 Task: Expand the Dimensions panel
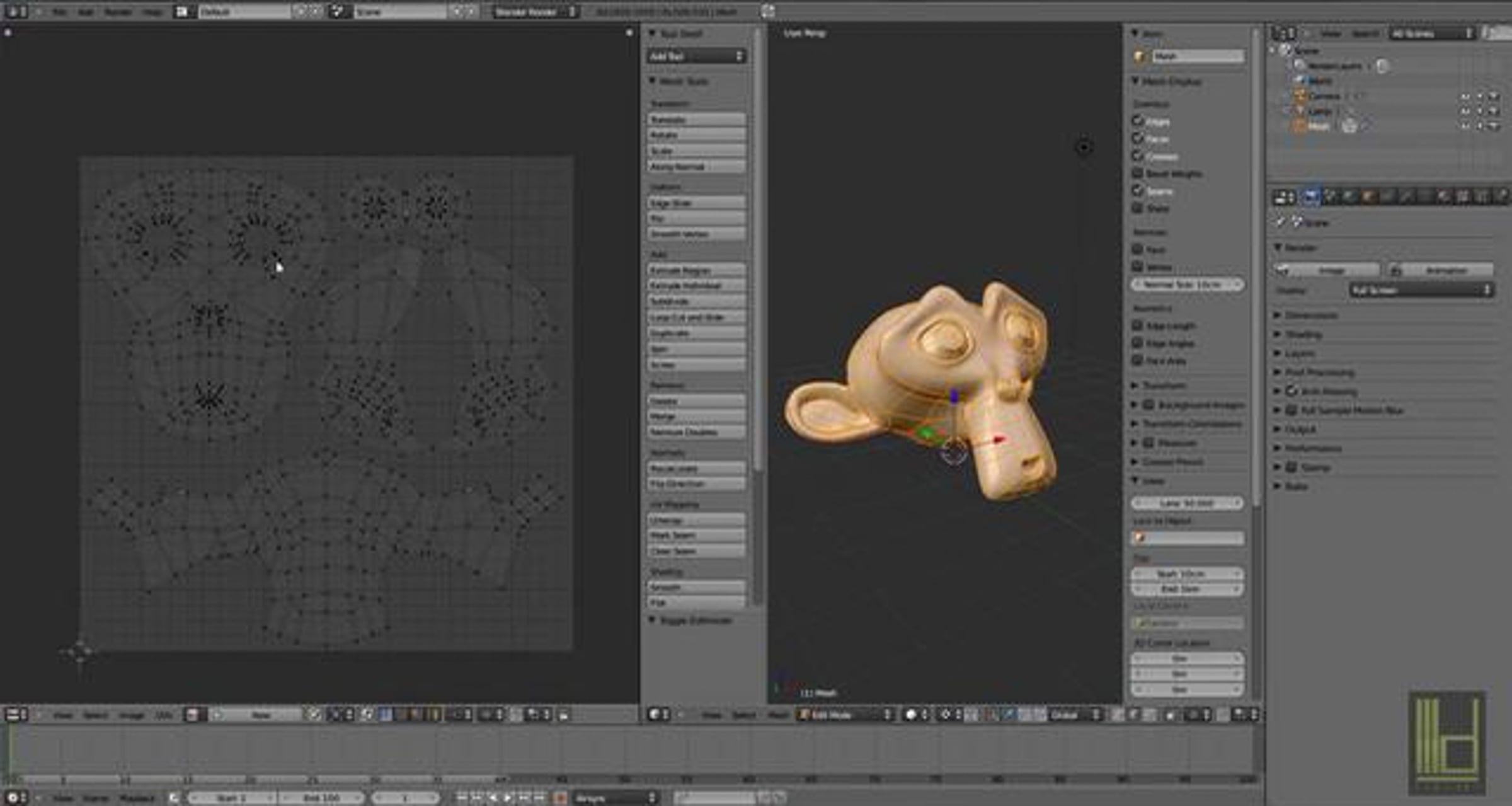pyautogui.click(x=1310, y=315)
